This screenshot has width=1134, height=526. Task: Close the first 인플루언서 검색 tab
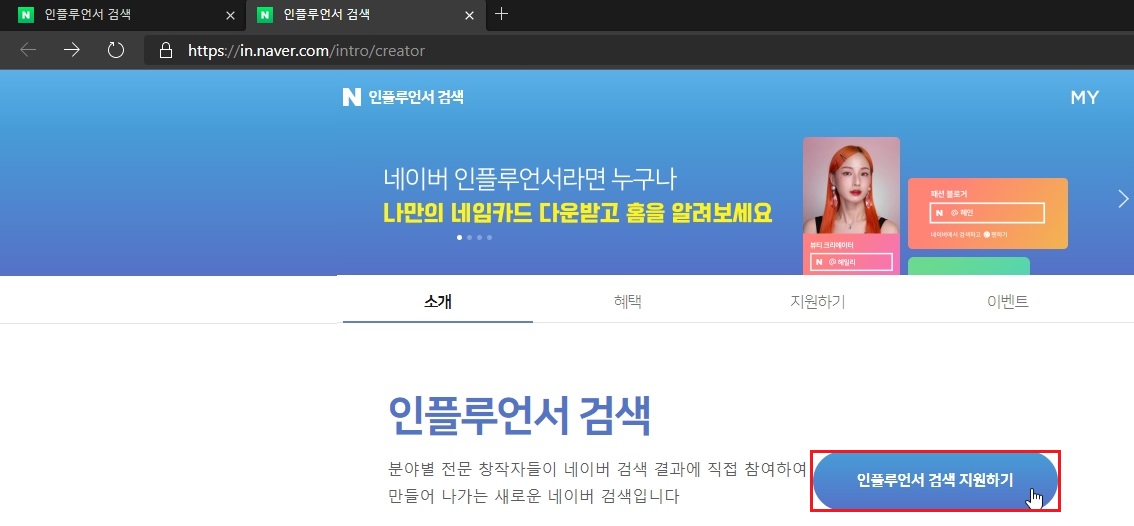[x=231, y=14]
